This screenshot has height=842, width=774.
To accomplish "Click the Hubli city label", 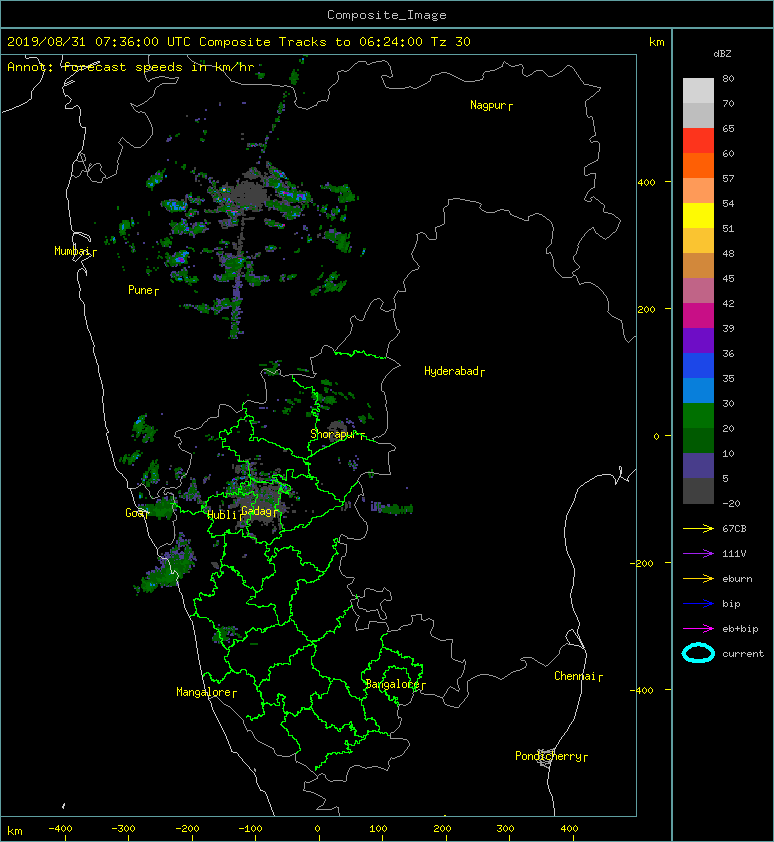I will pyautogui.click(x=222, y=515).
